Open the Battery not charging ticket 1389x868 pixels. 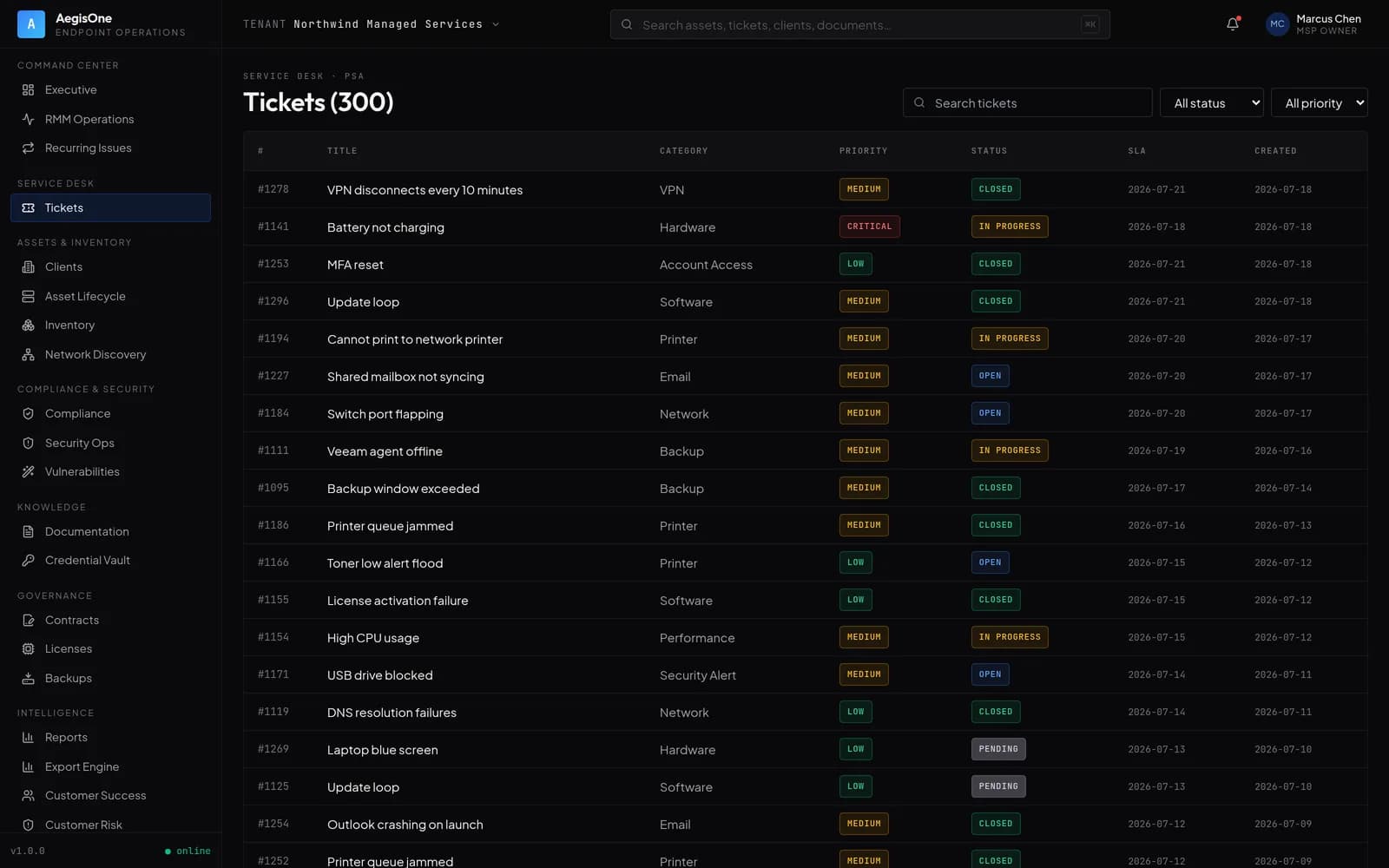click(x=385, y=227)
